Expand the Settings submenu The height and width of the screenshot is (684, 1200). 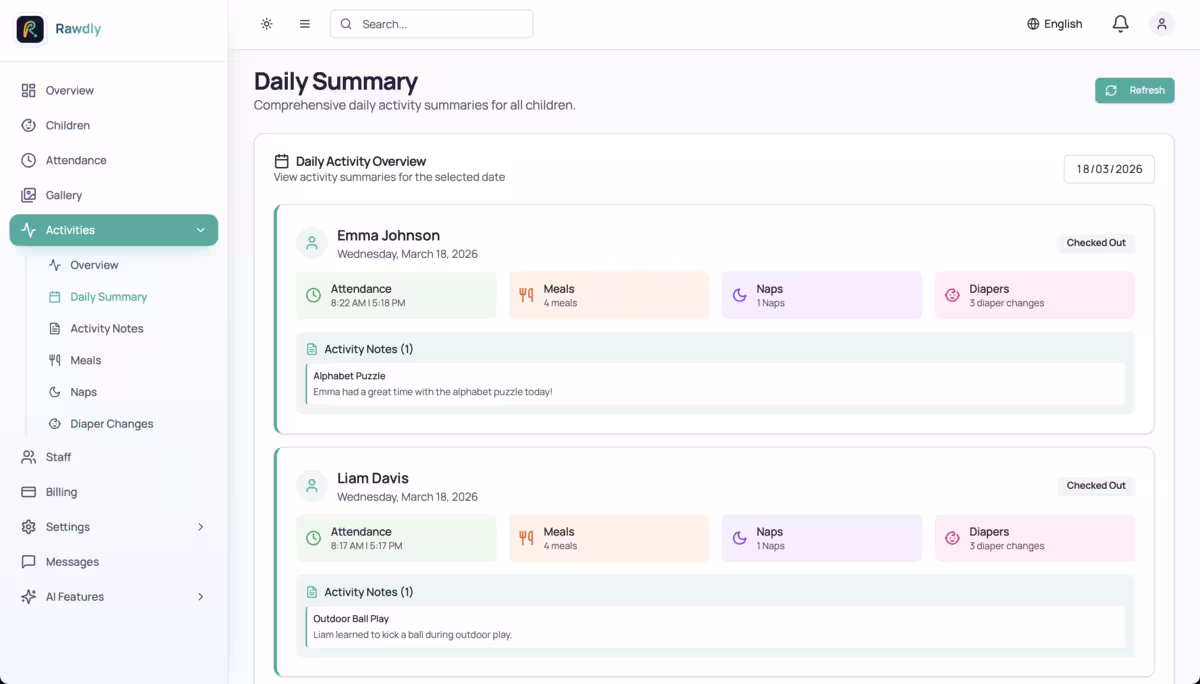pyautogui.click(x=200, y=527)
